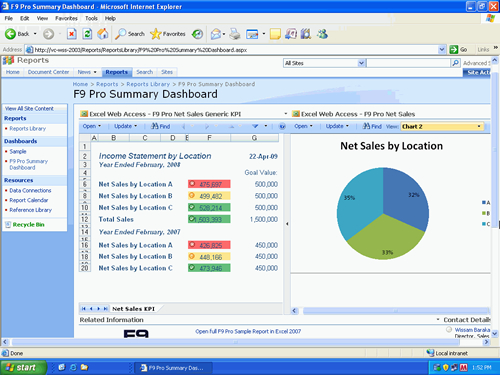Click Find binoculars in Net Sales chart toolbar
Image resolution: width=500 pixels, height=375 pixels.
pos(372,126)
